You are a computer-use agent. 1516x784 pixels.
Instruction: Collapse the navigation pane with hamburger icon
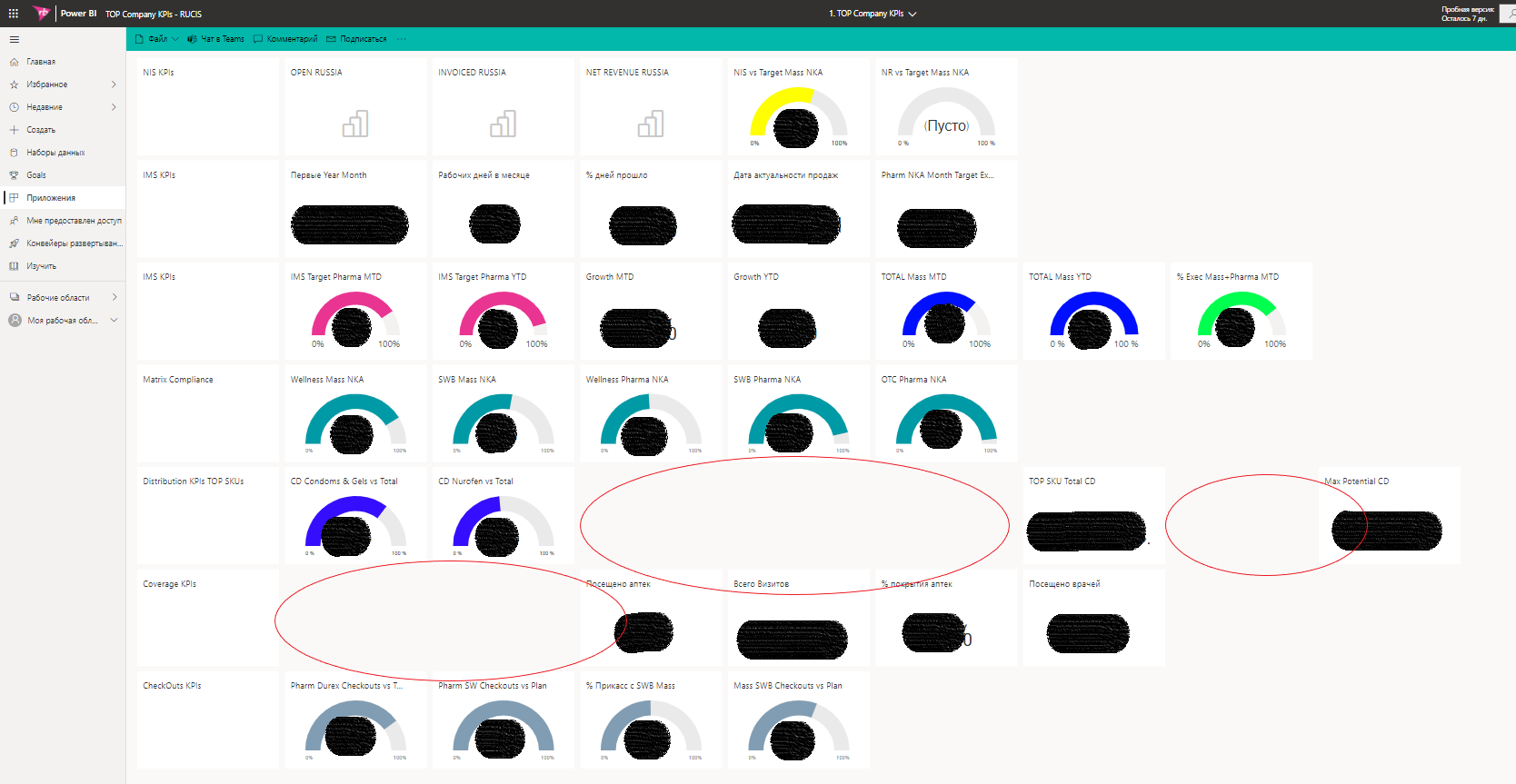(x=14, y=39)
